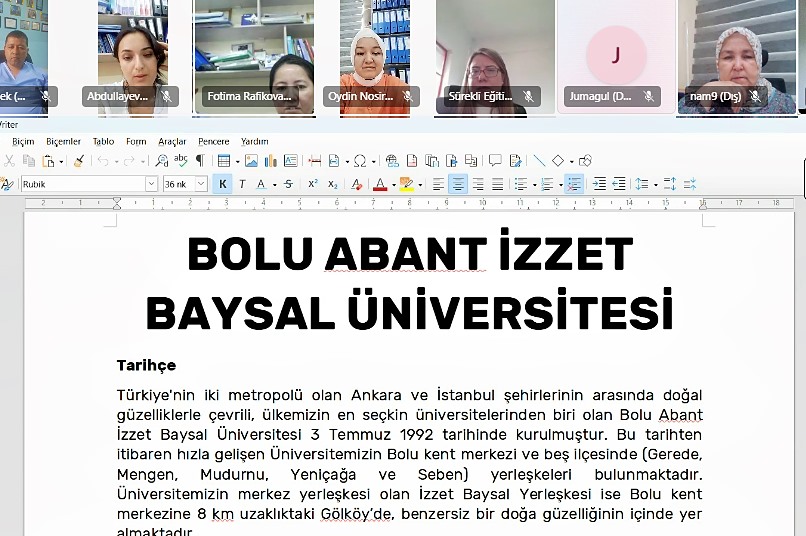Click the Copy icon

point(29,161)
